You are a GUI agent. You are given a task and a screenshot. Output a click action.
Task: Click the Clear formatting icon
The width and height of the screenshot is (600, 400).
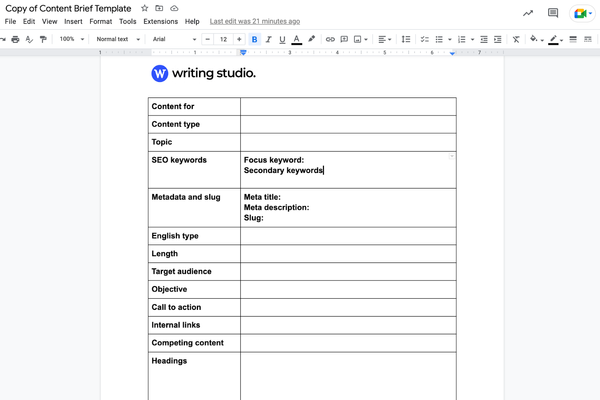tap(516, 39)
